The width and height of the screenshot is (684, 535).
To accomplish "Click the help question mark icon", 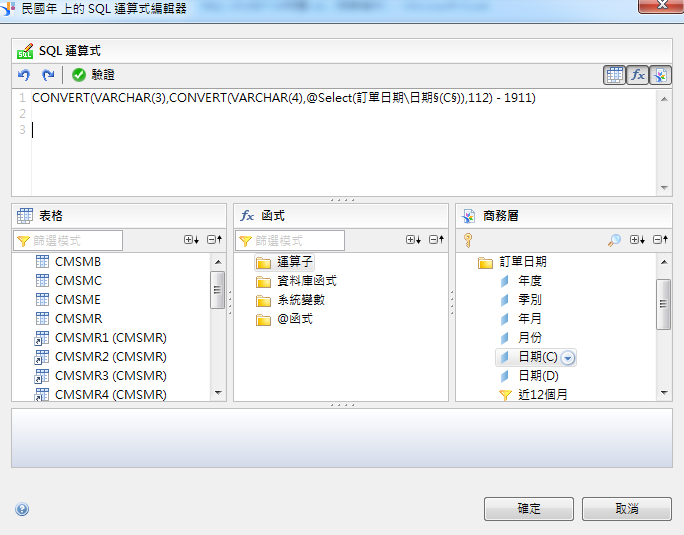I will point(22,509).
